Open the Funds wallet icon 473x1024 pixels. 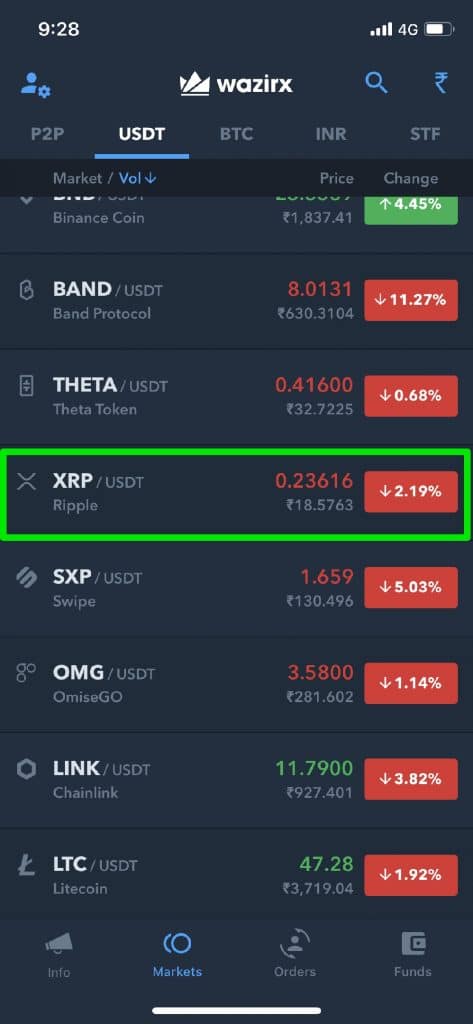point(413,944)
